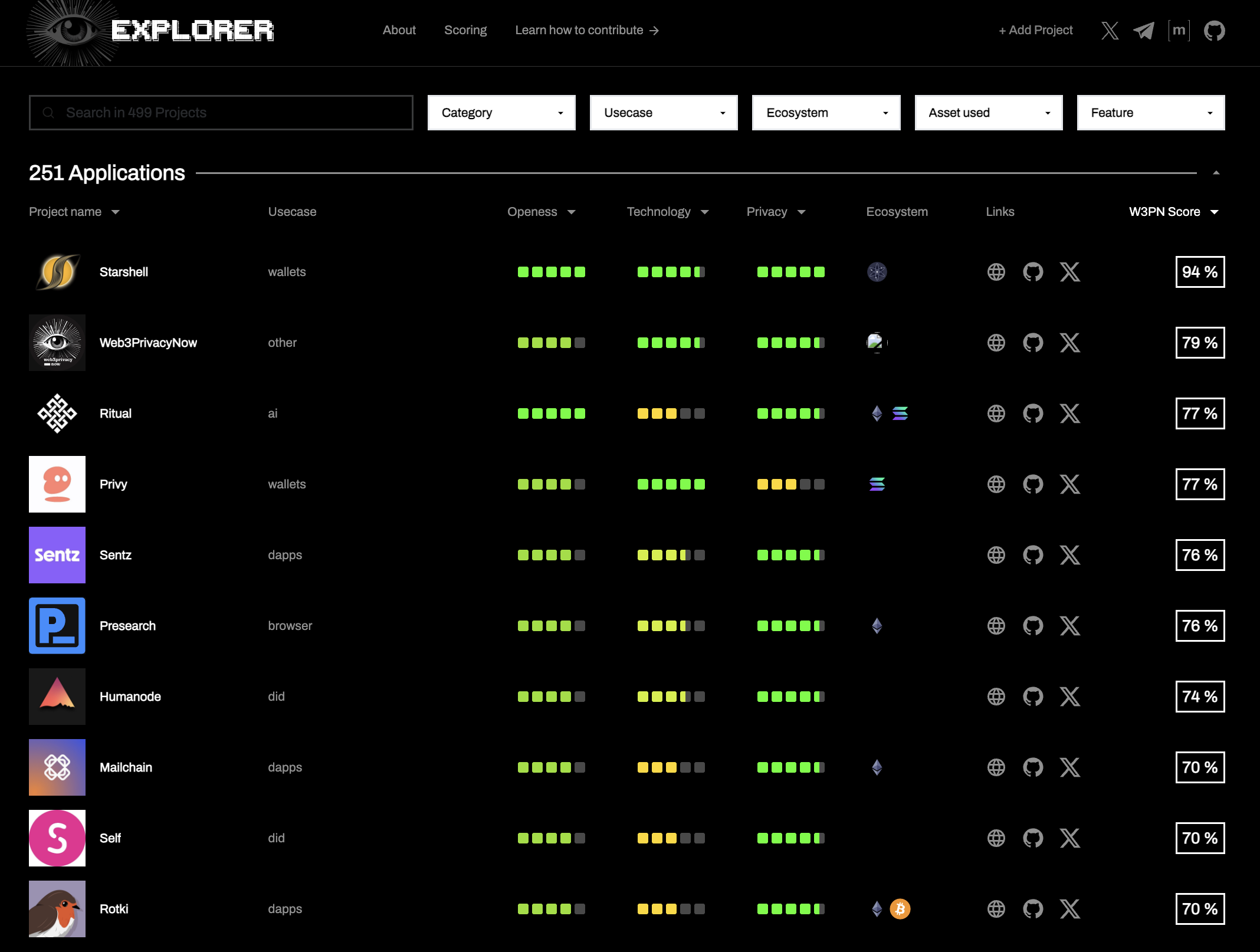The image size is (1260, 952).
Task: Open the Feature filter dropdown
Action: pos(1151,113)
